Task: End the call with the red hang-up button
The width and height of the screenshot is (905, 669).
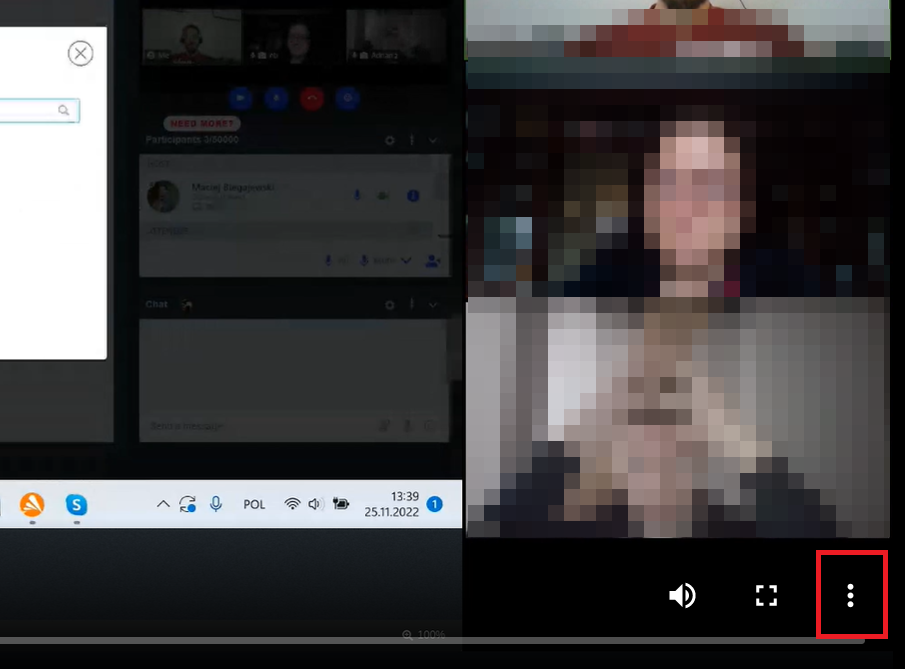Action: pyautogui.click(x=312, y=99)
